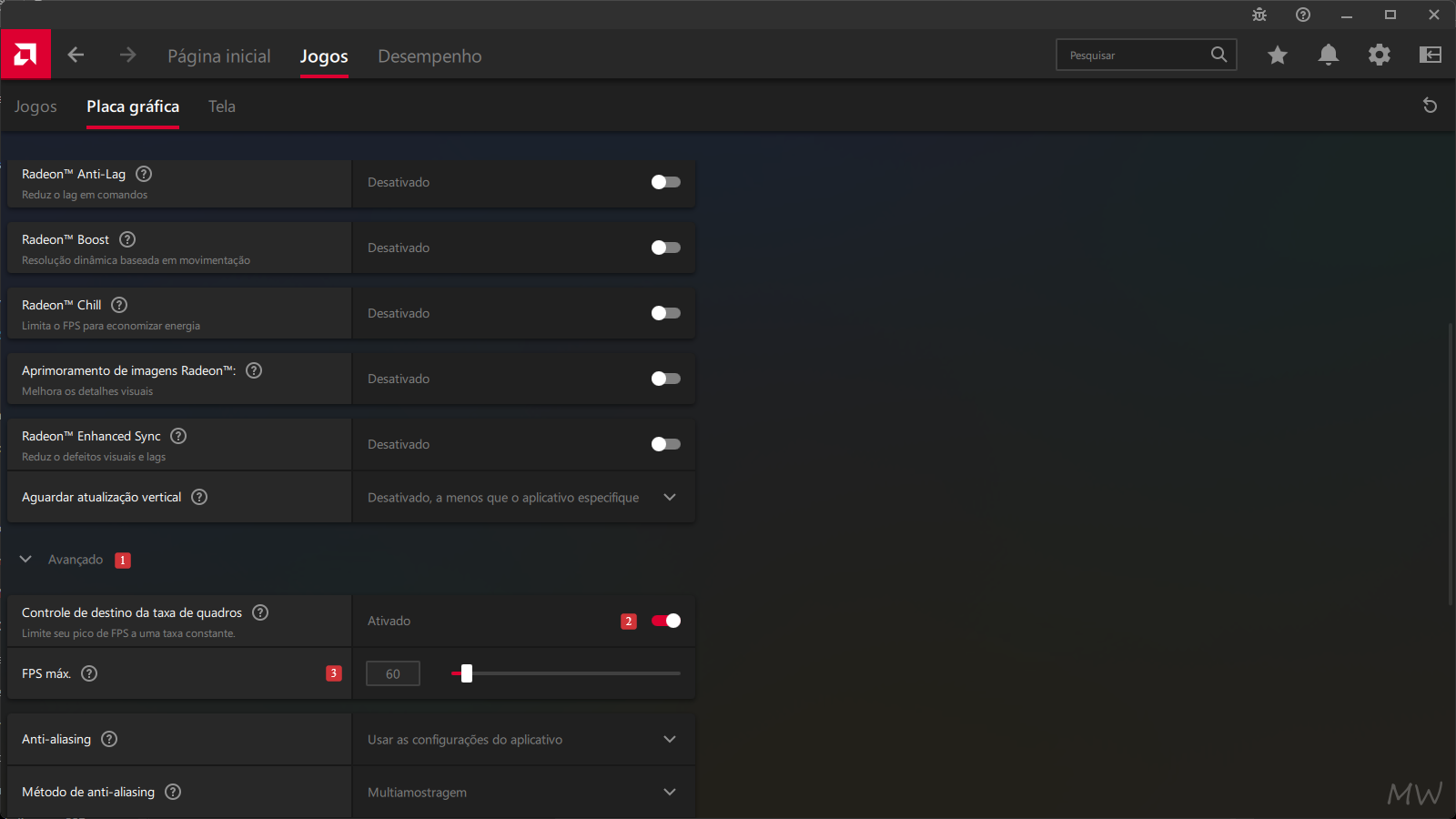Click the sidebar panel toggle icon

[x=1431, y=55]
